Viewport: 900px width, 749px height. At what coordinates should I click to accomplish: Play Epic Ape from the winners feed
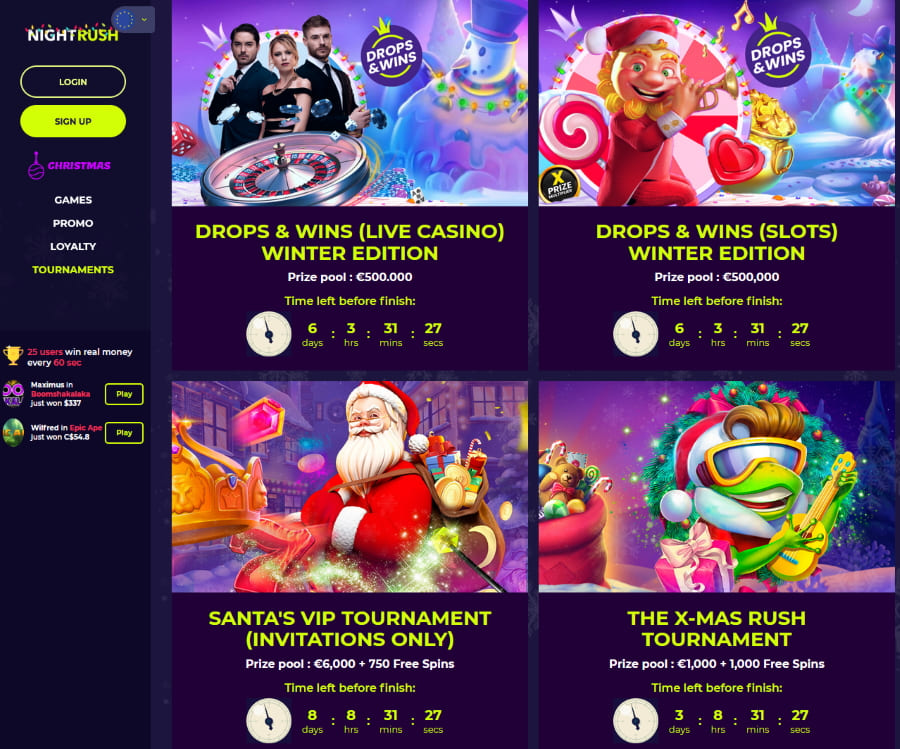point(124,433)
